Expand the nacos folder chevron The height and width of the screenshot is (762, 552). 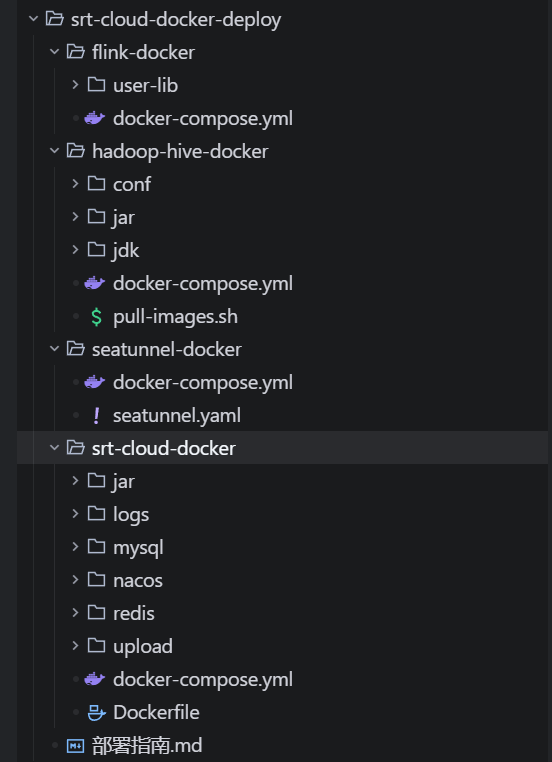pyautogui.click(x=75, y=580)
